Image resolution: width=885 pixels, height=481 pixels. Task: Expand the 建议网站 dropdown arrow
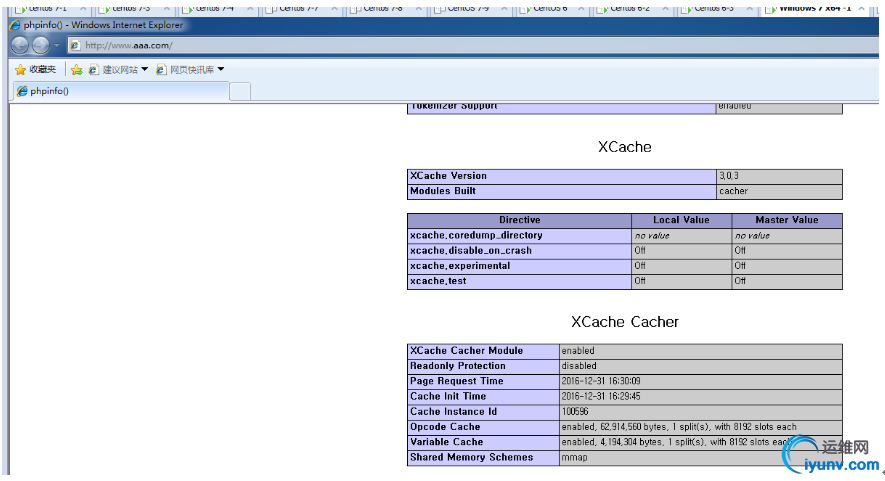pos(144,69)
